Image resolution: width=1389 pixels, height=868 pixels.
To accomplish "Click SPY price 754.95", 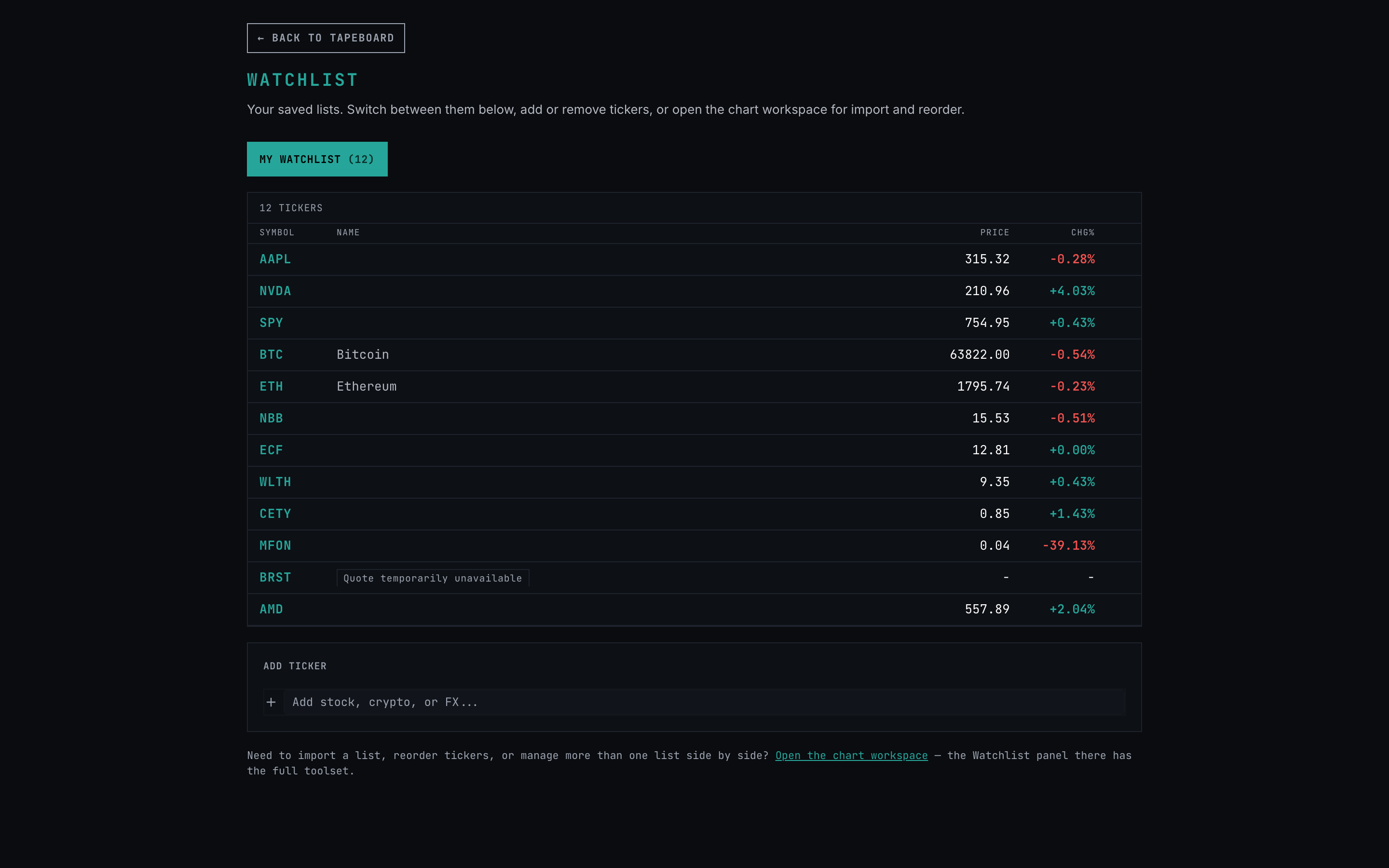I will point(987,323).
